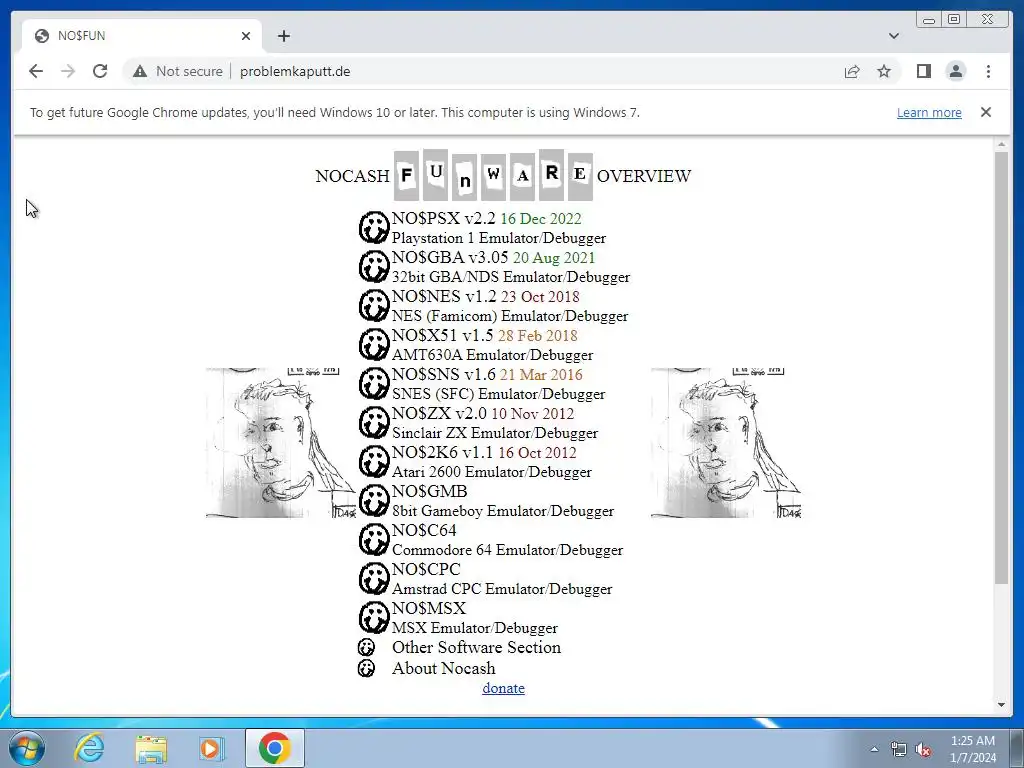Click the share page icon in address bar
The width and height of the screenshot is (1024, 768).
point(852,71)
